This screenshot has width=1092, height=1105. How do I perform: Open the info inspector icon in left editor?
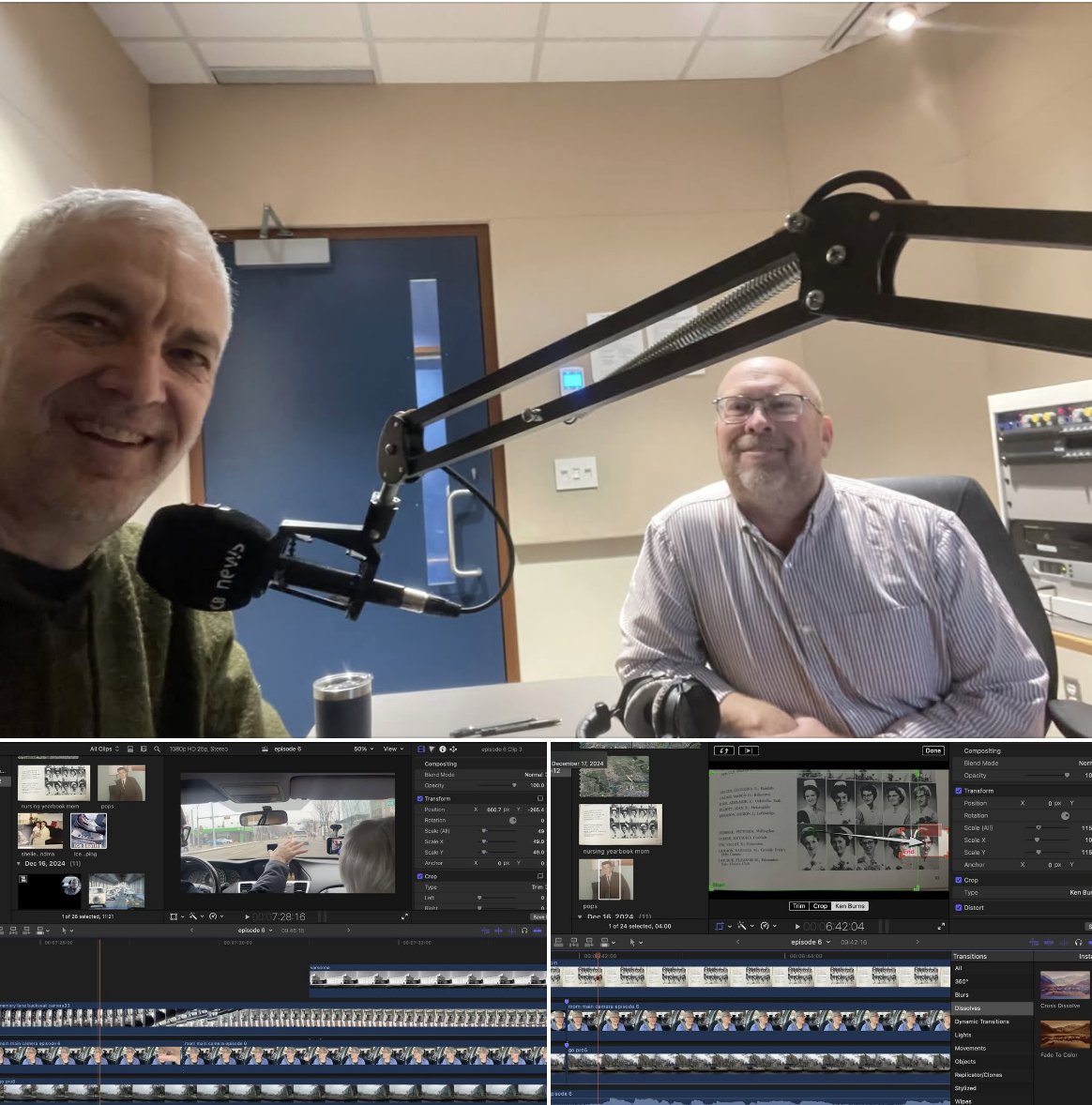coord(443,749)
